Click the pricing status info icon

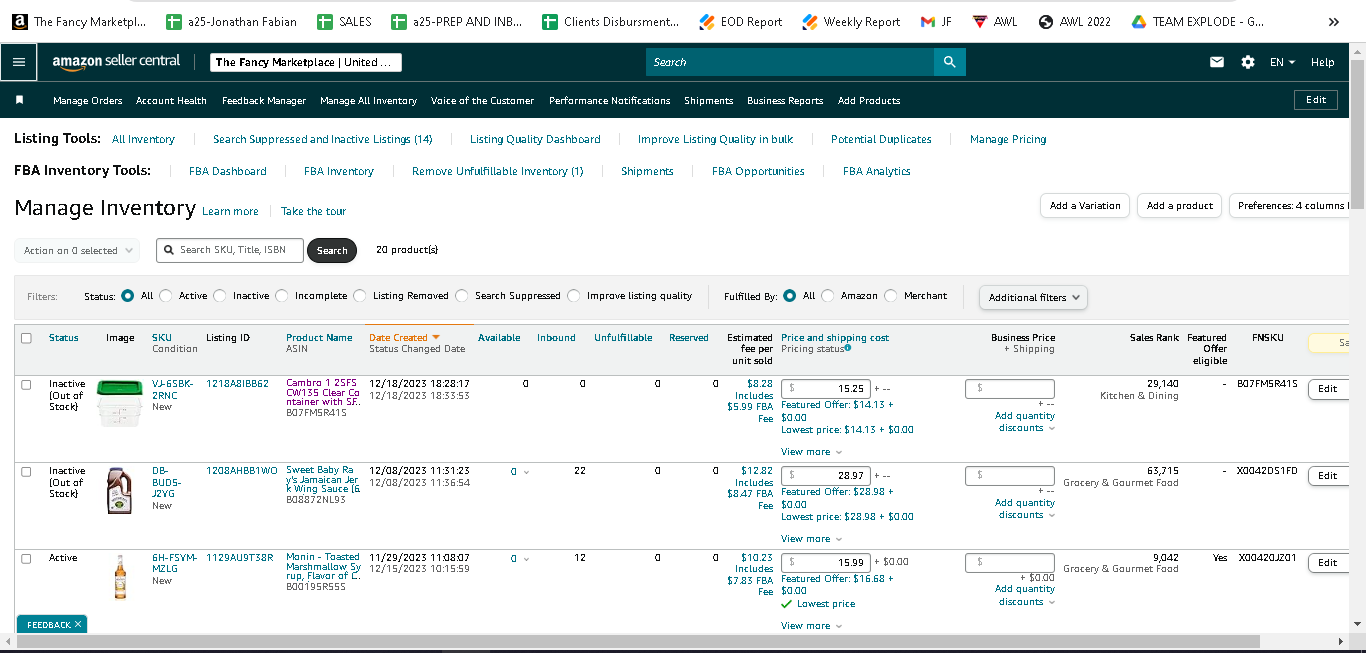pos(848,348)
